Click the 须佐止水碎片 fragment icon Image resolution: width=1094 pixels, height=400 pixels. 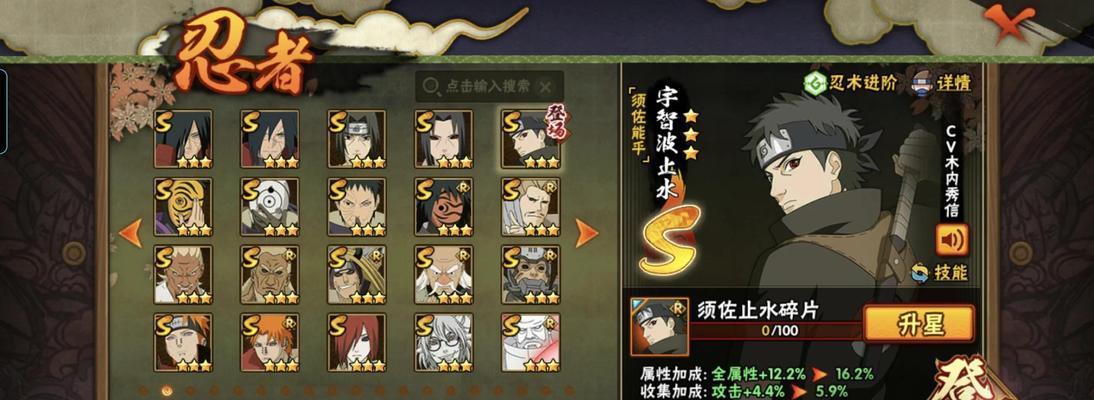click(659, 326)
